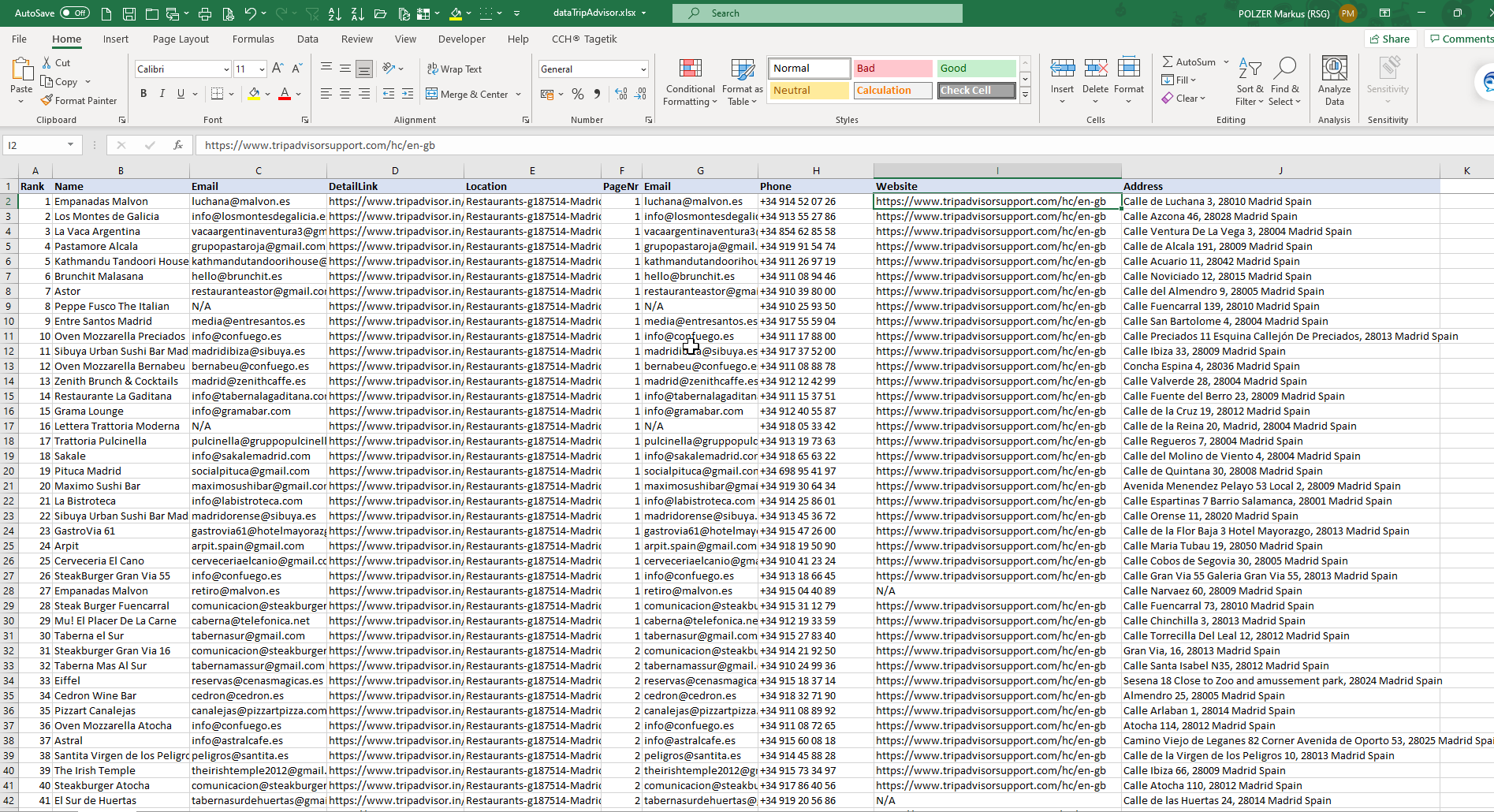Open the Developer tab
The image size is (1494, 812).
pos(461,38)
